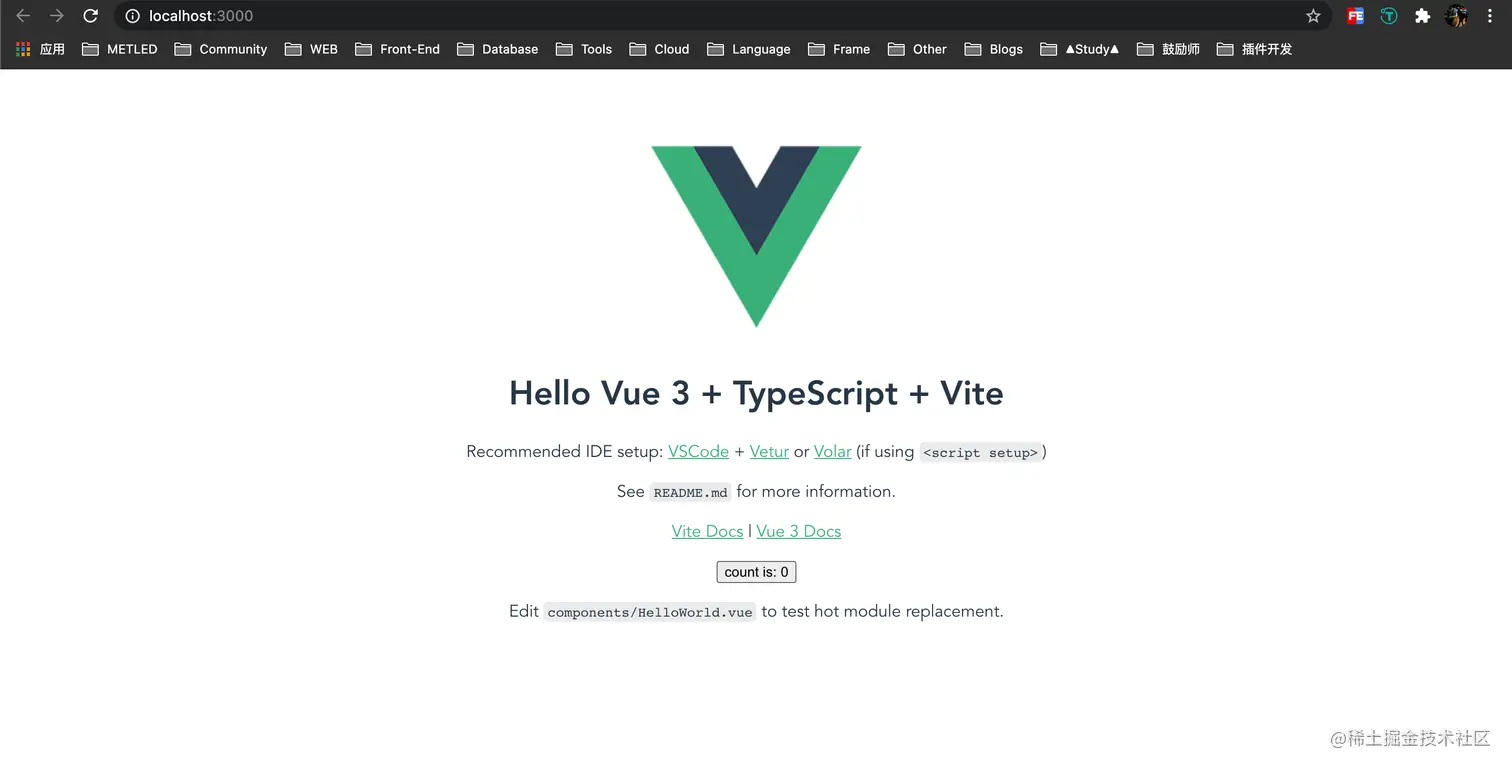This screenshot has height=770, width=1512.
Task: Expand the Community bookmarks folder
Action: click(220, 49)
